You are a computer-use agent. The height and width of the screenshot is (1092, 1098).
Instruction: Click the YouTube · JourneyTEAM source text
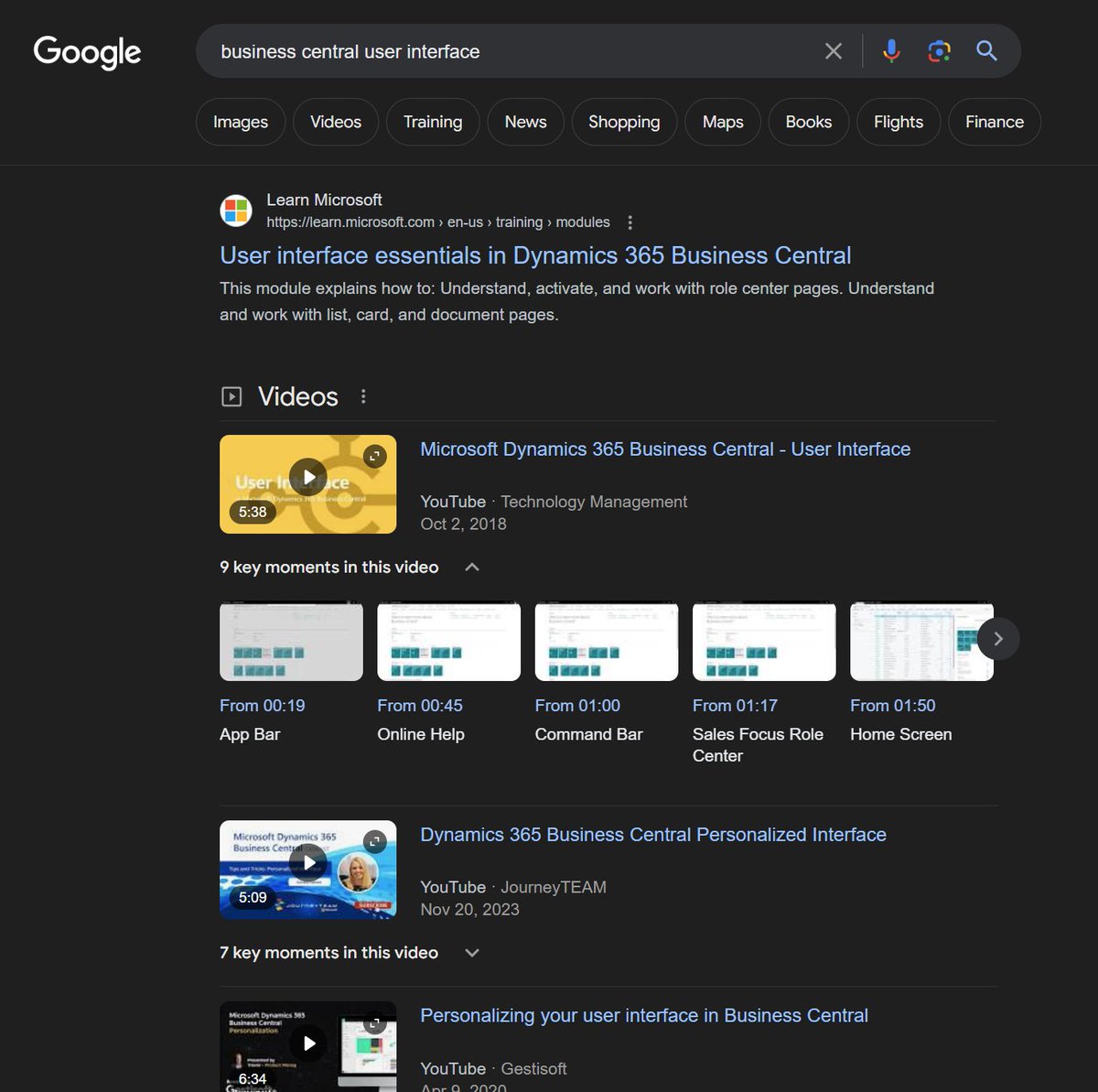[513, 887]
